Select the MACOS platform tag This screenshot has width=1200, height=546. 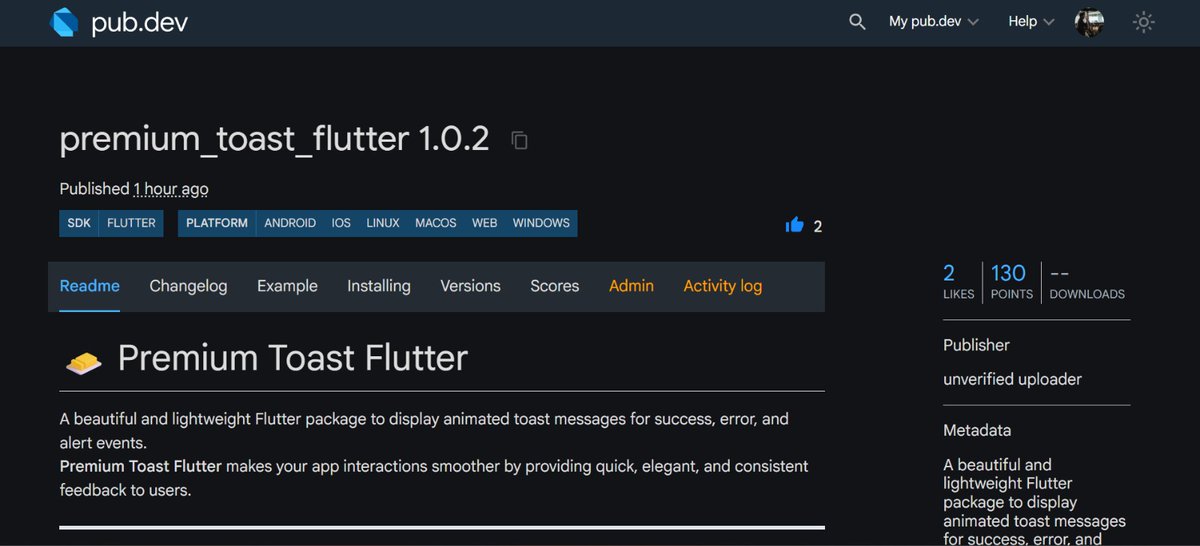(x=436, y=223)
